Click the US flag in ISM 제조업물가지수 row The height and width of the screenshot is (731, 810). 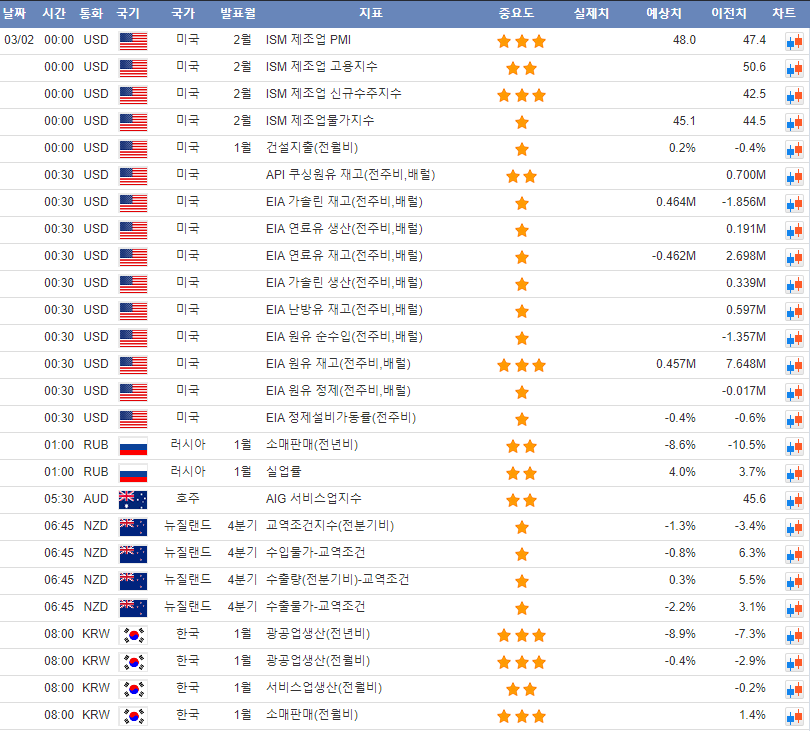[x=133, y=122]
